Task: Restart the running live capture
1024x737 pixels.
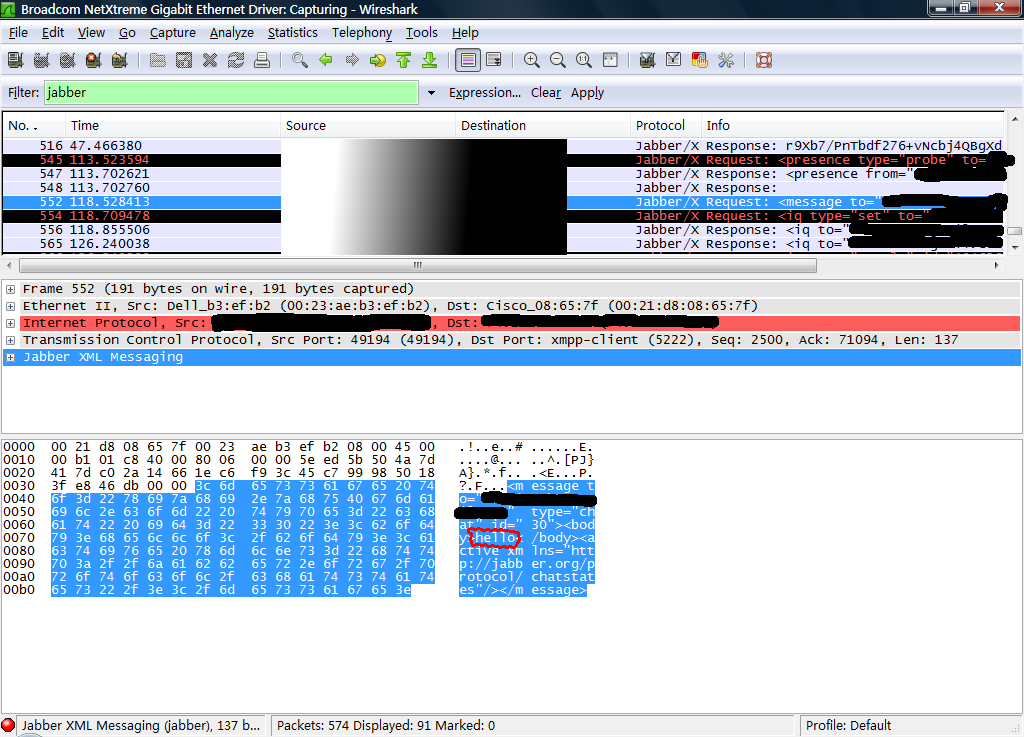Action: 120,61
